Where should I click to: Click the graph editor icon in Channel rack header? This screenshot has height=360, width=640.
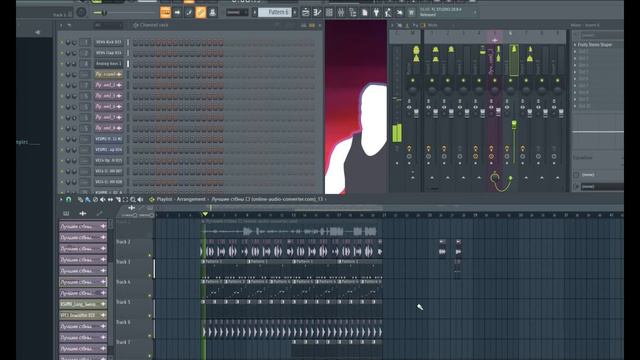point(303,25)
